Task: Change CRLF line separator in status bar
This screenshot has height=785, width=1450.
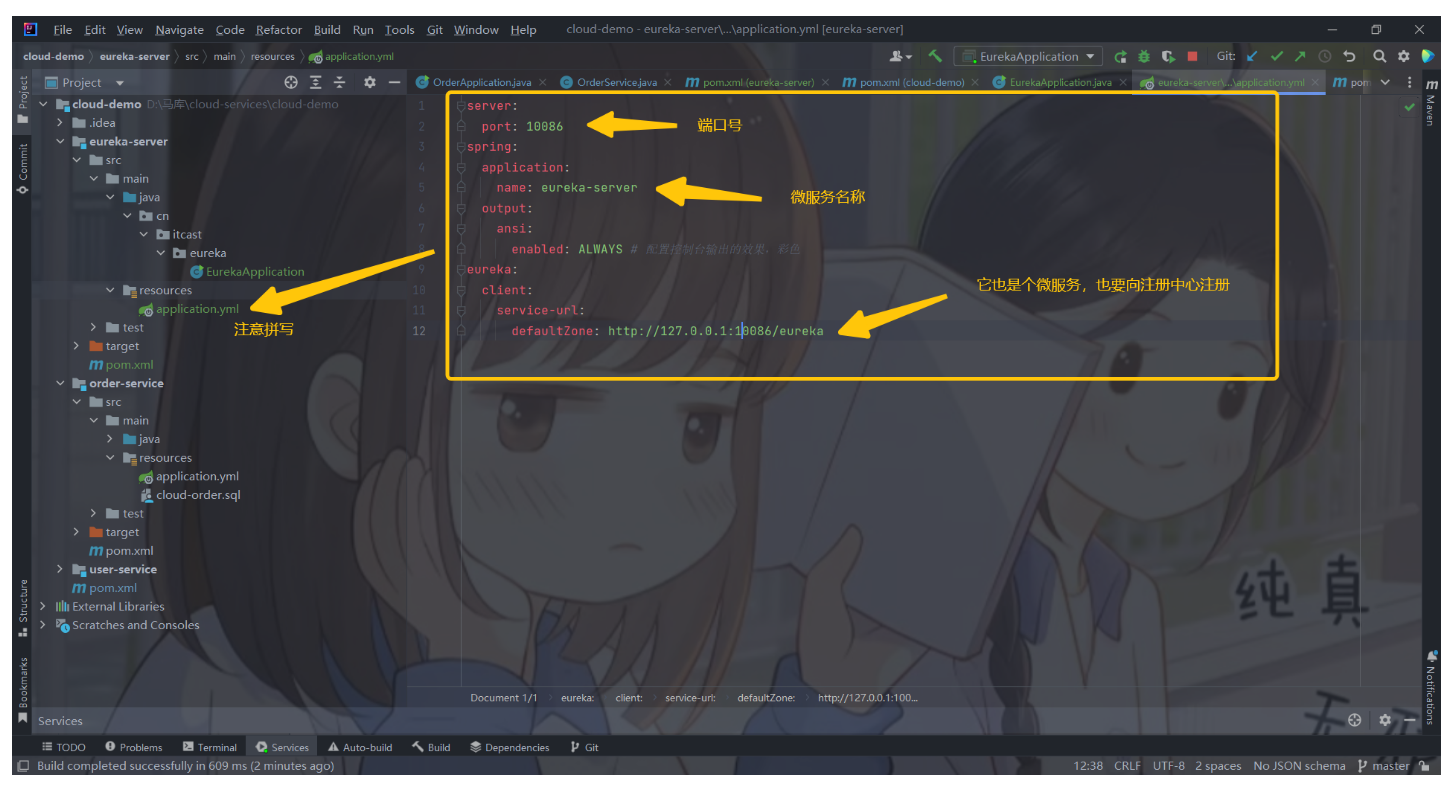Action: coord(1127,766)
